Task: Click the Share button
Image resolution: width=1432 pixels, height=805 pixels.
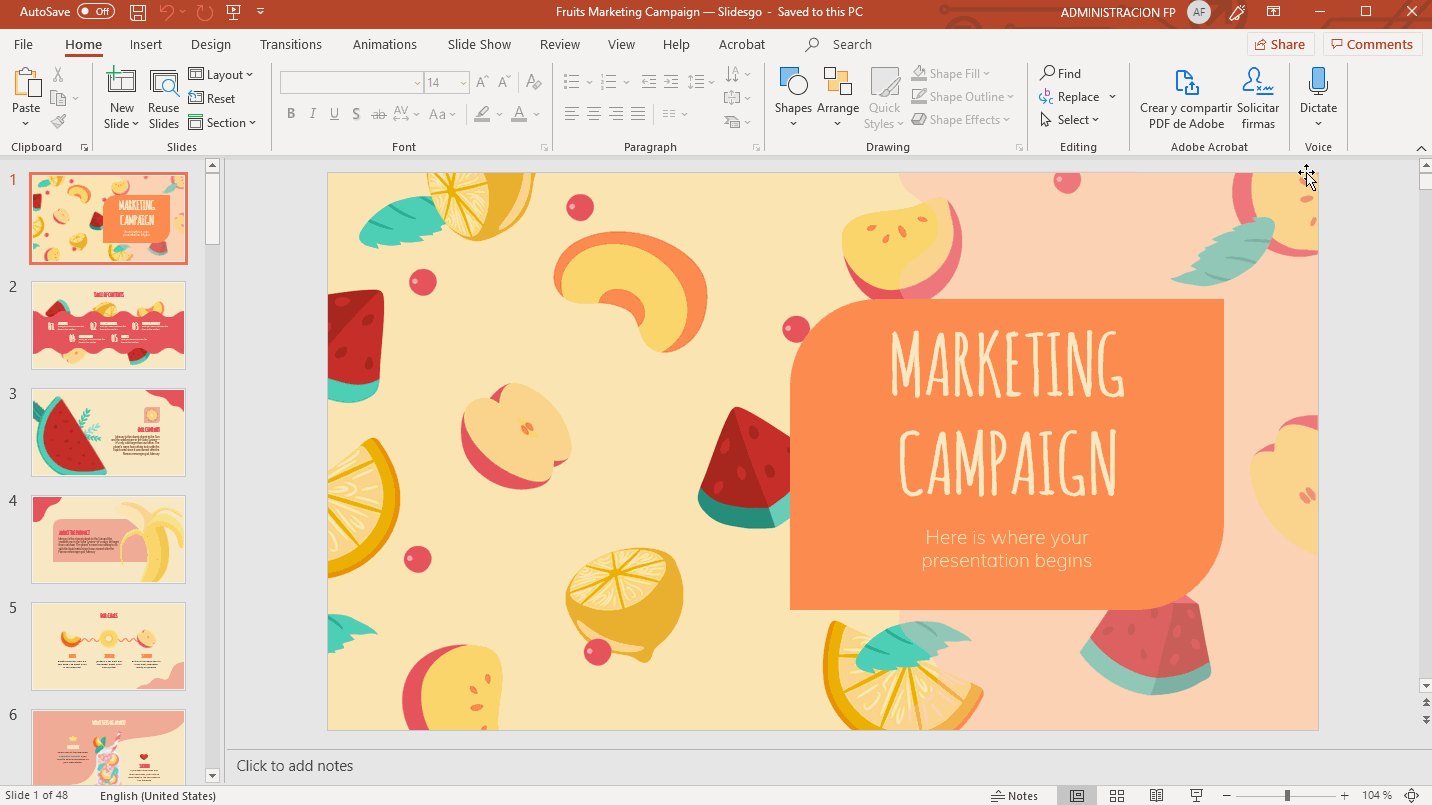Action: pos(1280,44)
